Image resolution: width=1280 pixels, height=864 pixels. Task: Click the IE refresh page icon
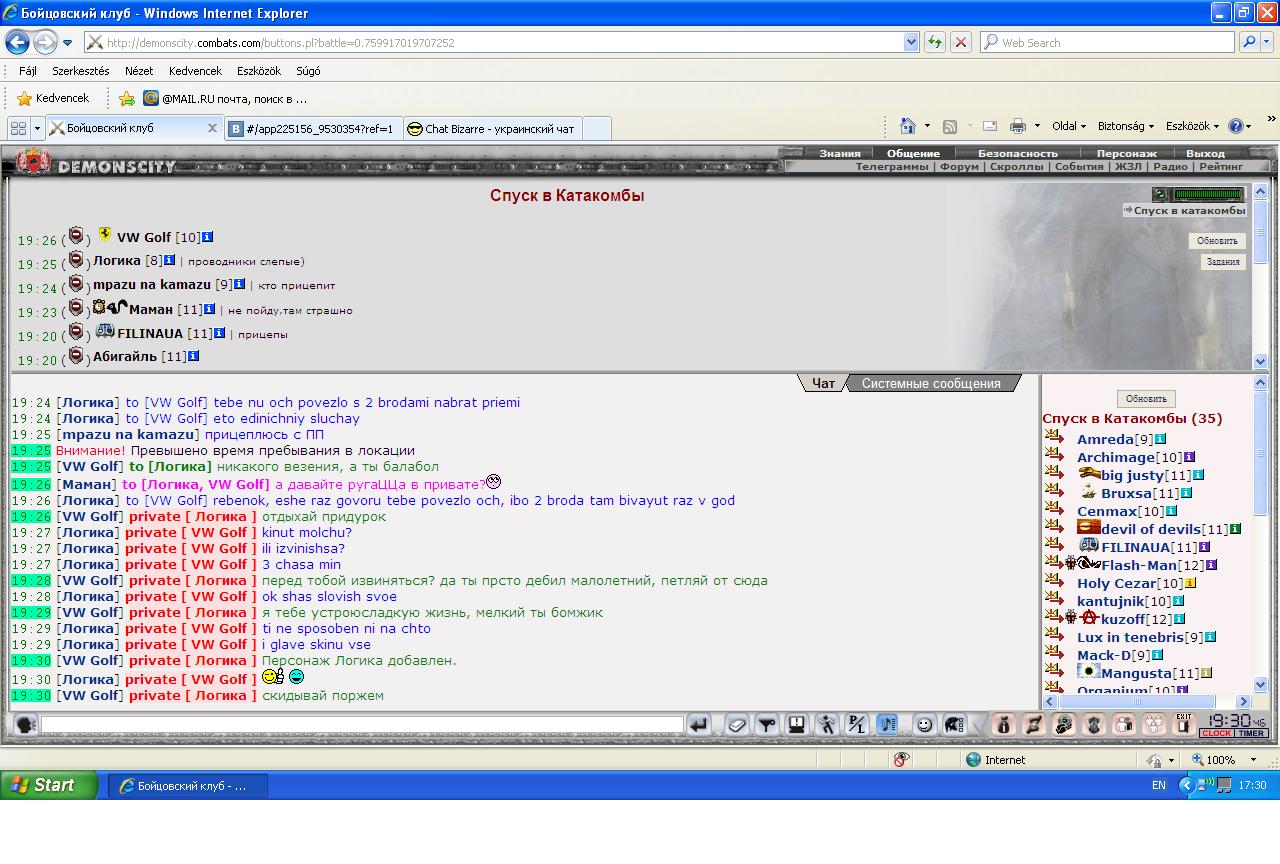pos(935,42)
